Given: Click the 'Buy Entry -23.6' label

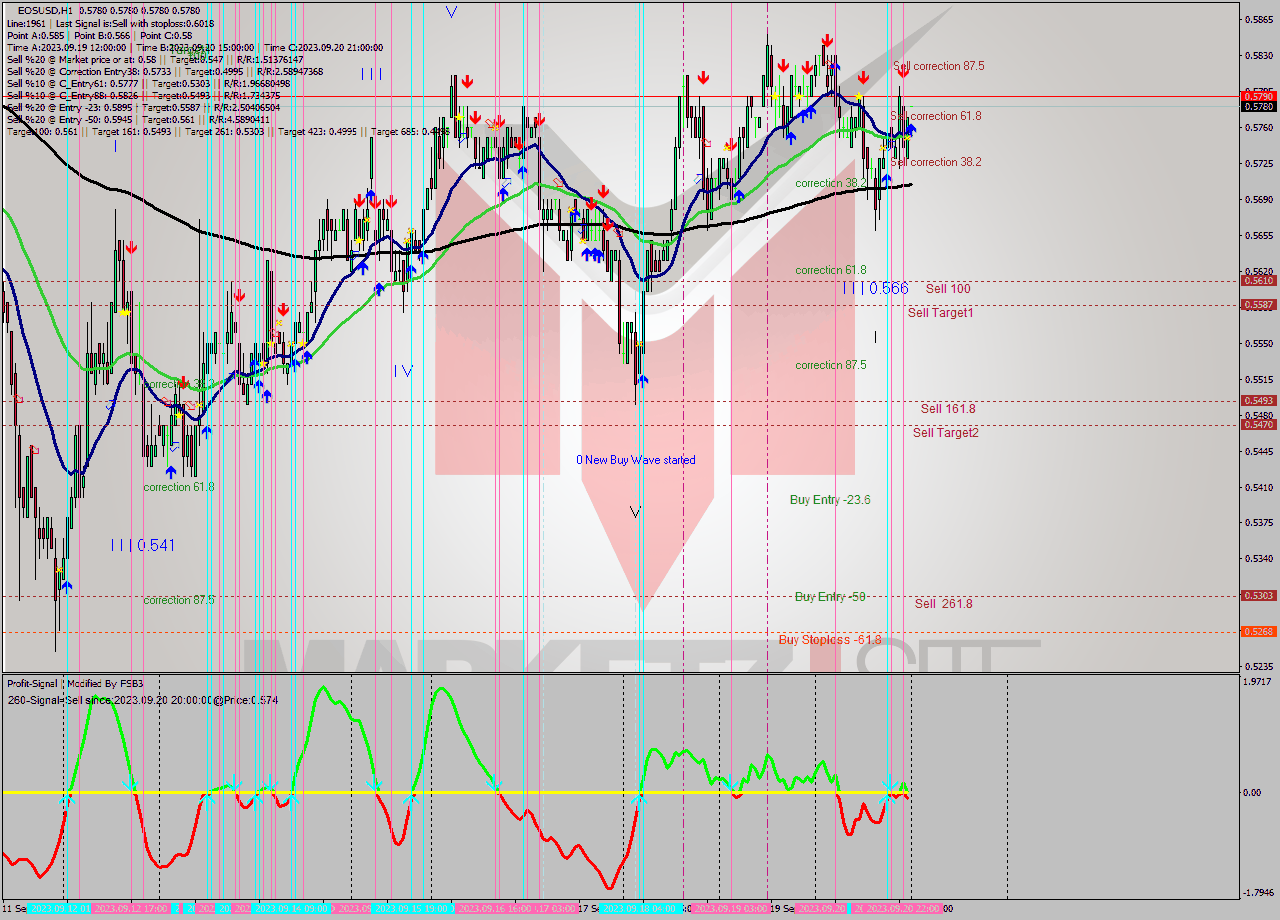Looking at the screenshot, I should pyautogui.click(x=830, y=499).
